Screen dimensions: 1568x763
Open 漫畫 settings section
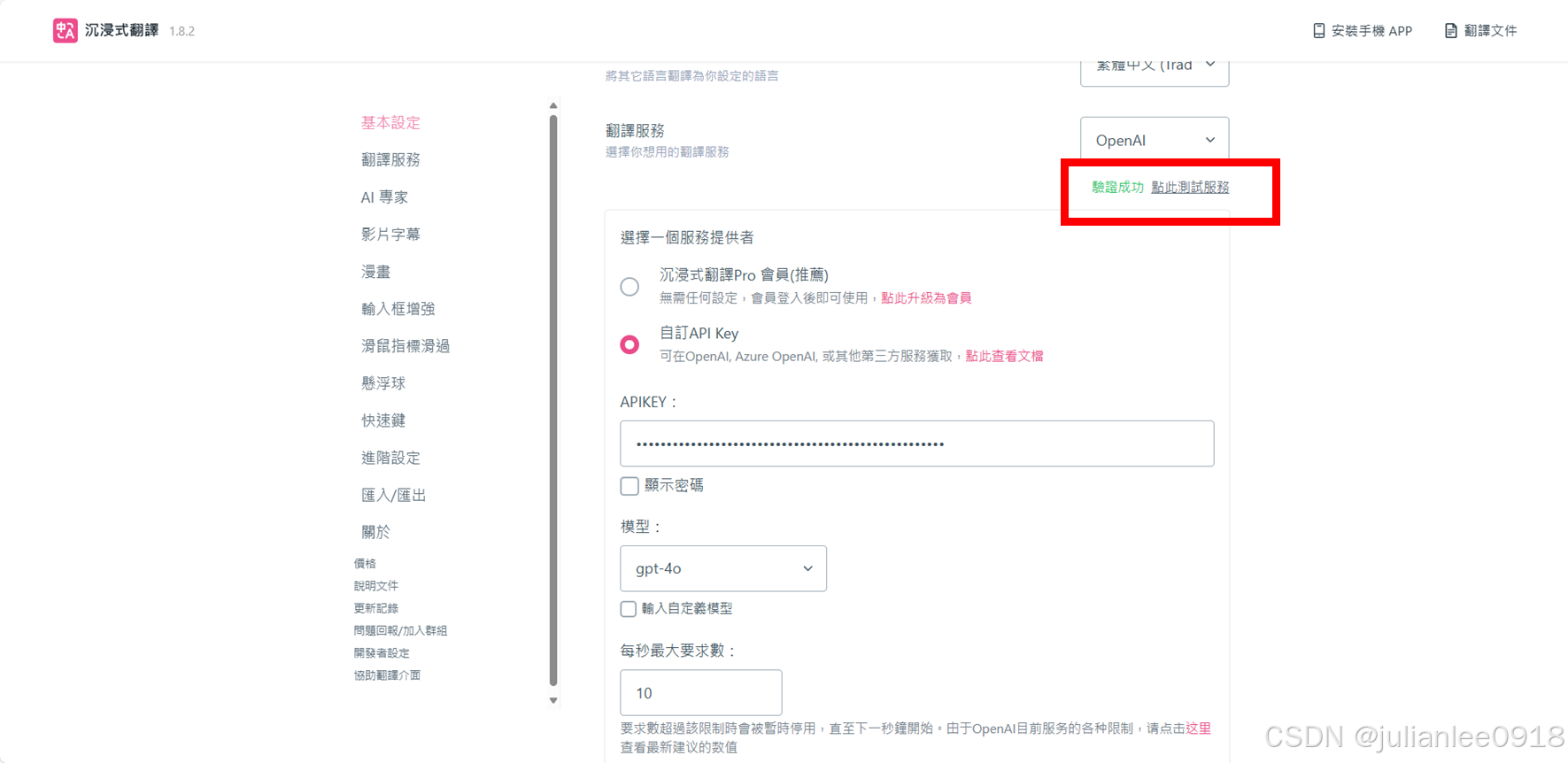pos(375,271)
